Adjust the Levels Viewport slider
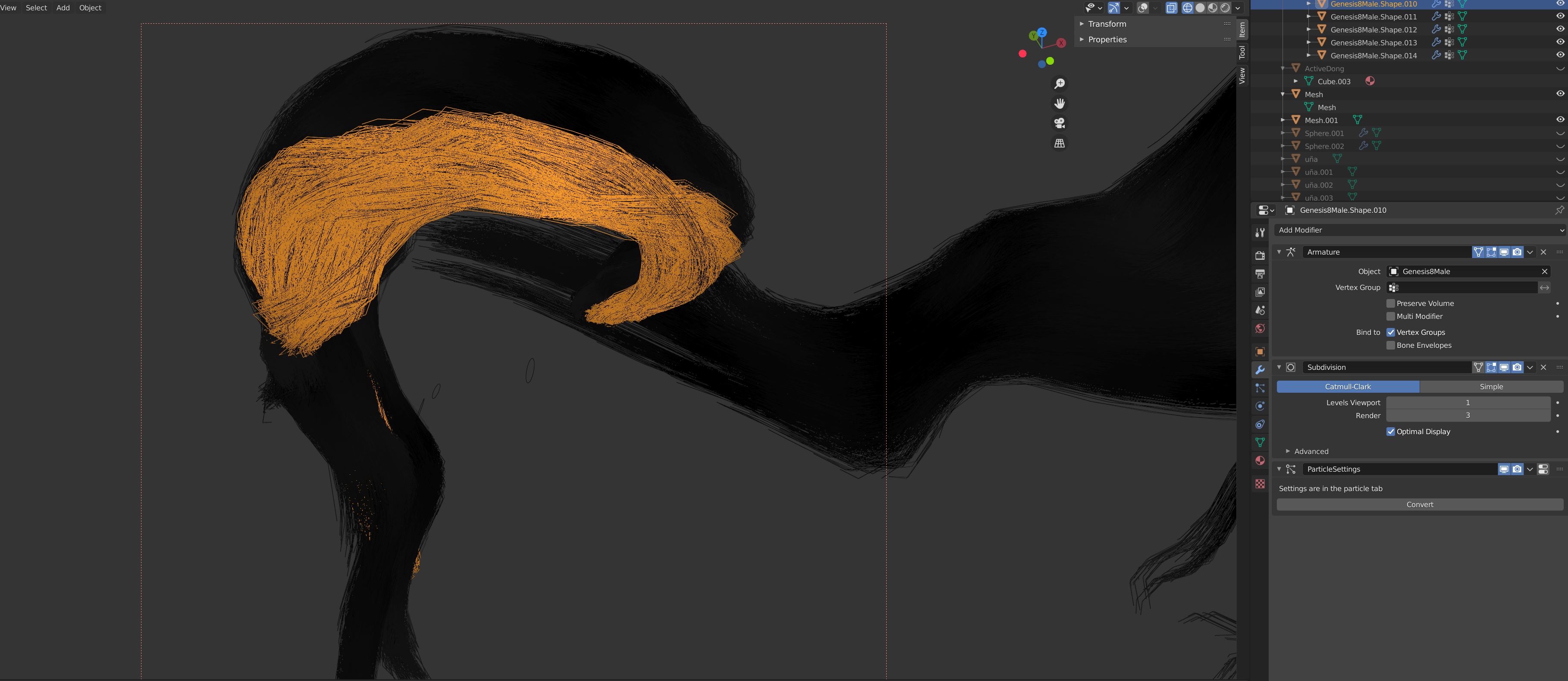The height and width of the screenshot is (681, 1568). (x=1468, y=403)
